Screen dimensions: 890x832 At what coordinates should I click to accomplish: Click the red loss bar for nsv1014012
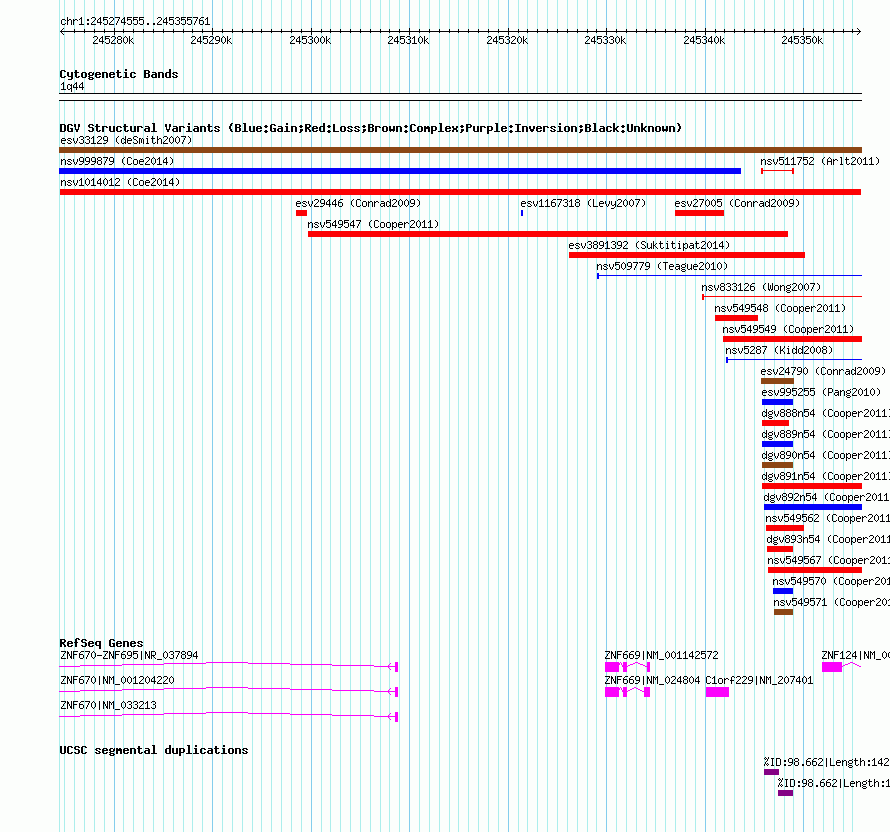460,192
